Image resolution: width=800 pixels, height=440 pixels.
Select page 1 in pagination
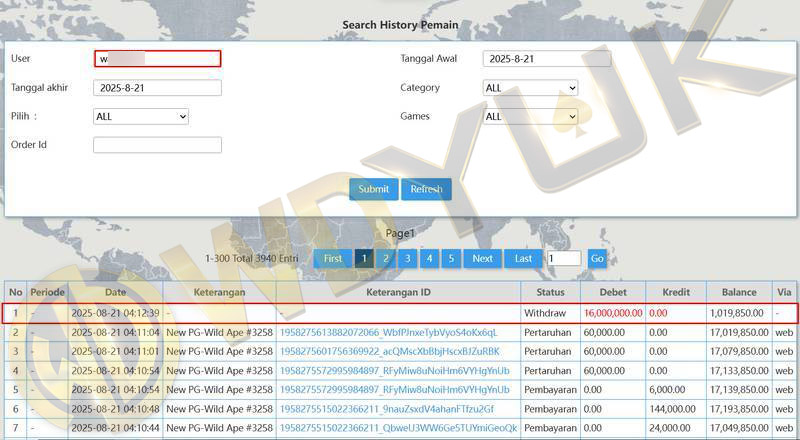tap(364, 258)
